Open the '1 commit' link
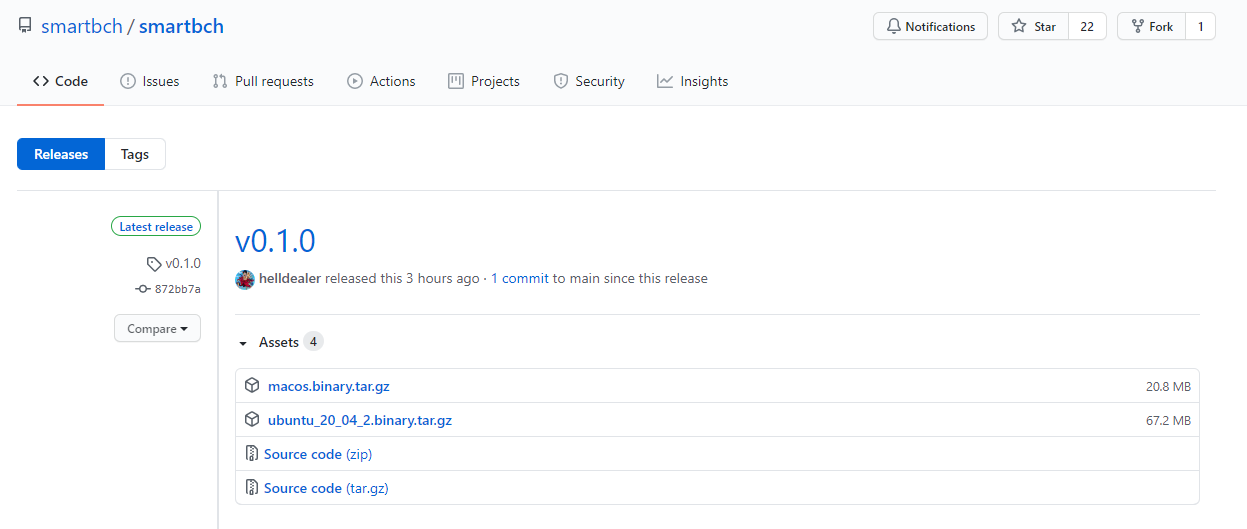The width and height of the screenshot is (1247, 529). click(x=519, y=279)
